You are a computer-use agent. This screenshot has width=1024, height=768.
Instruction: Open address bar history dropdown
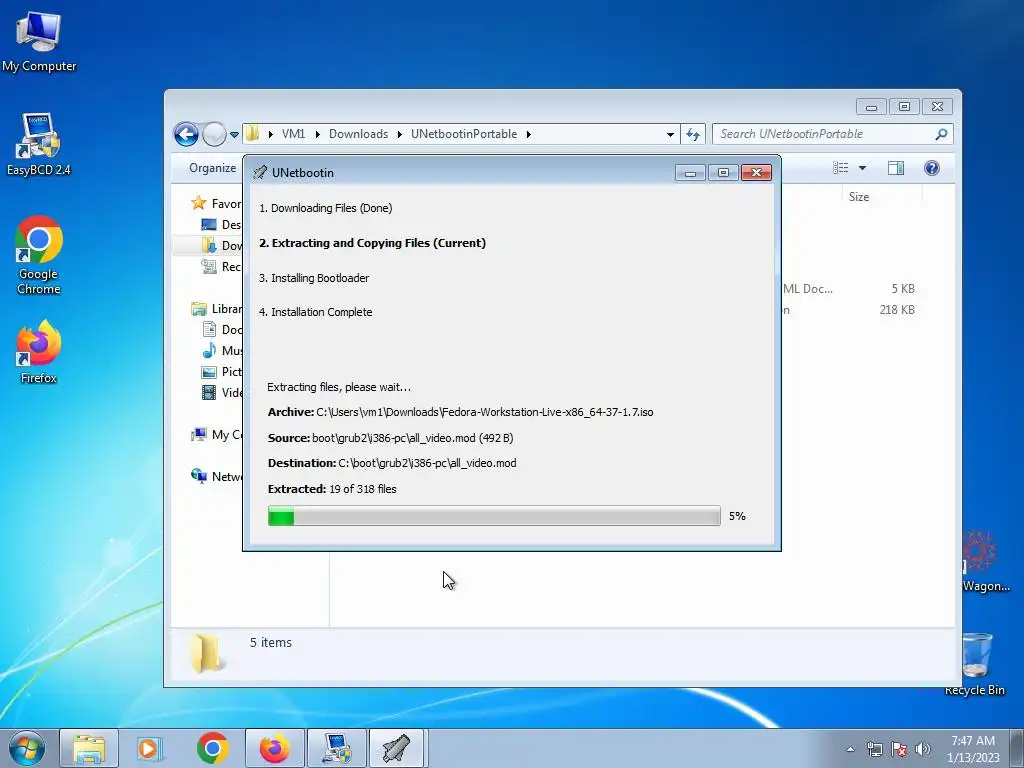click(670, 135)
